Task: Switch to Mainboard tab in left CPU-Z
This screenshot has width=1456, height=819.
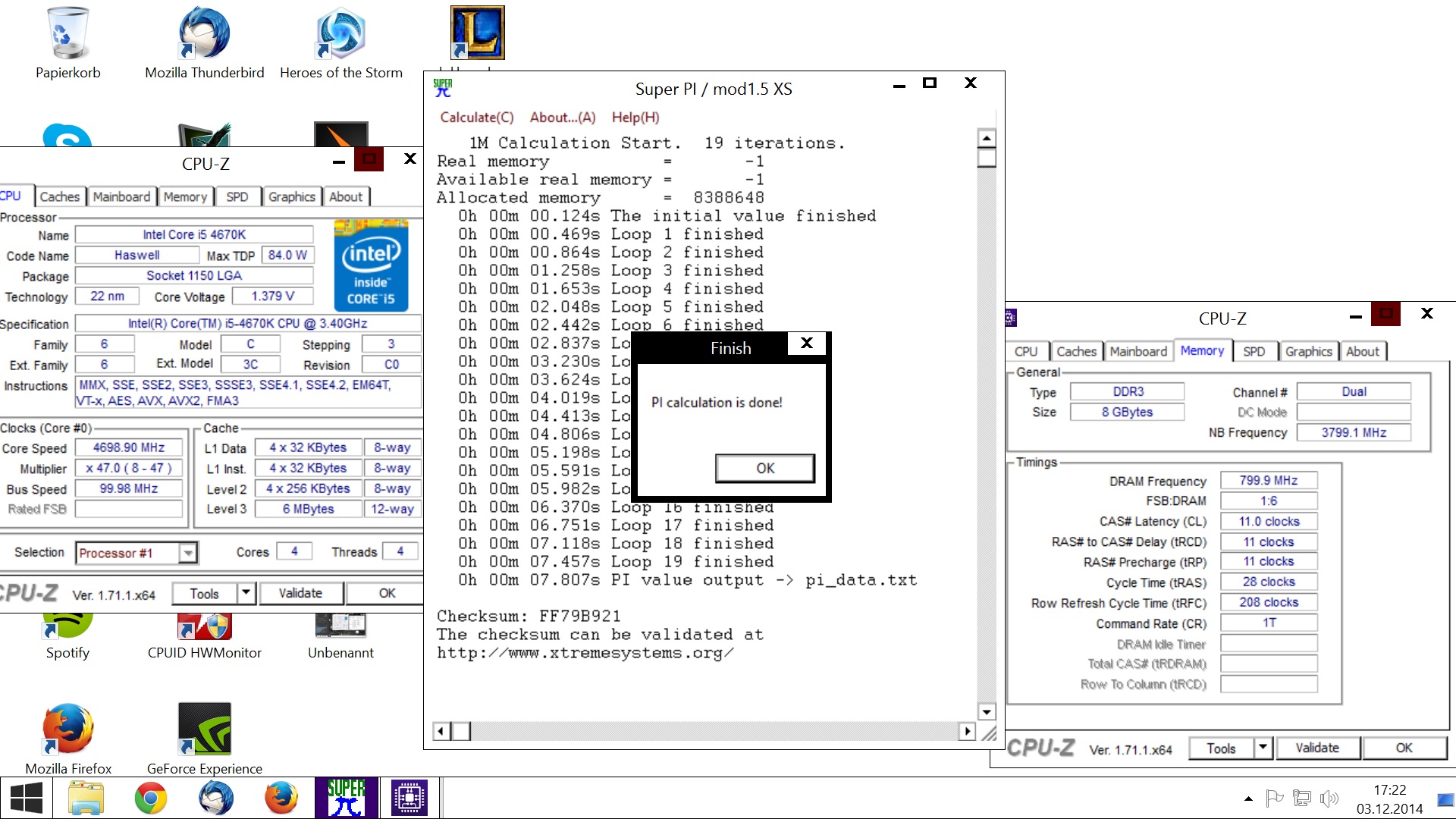Action: pyautogui.click(x=121, y=197)
